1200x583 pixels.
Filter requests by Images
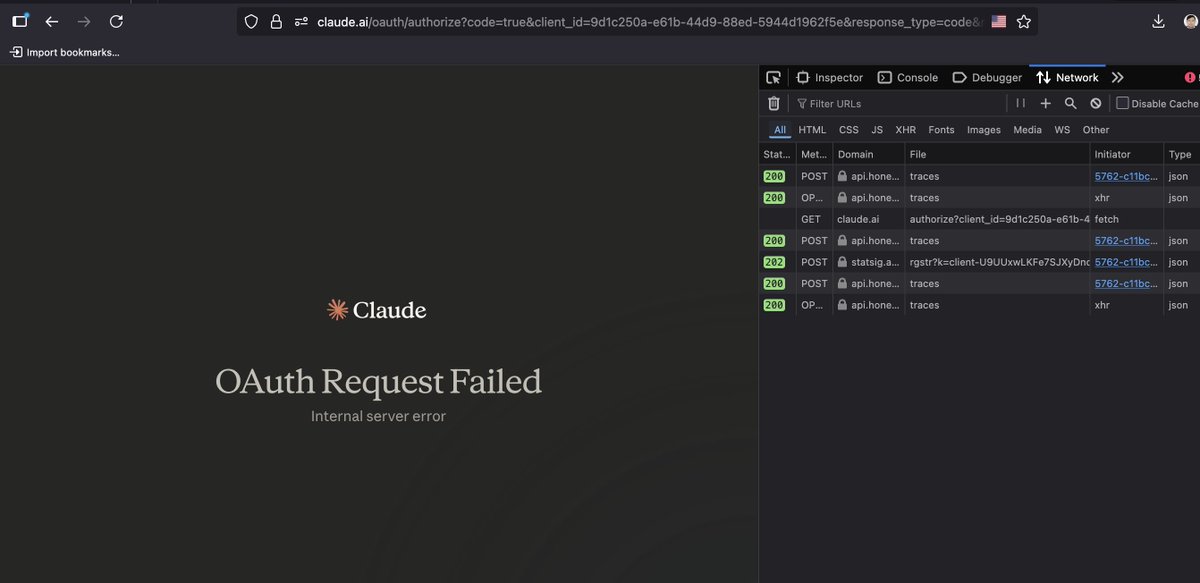pyautogui.click(x=984, y=129)
